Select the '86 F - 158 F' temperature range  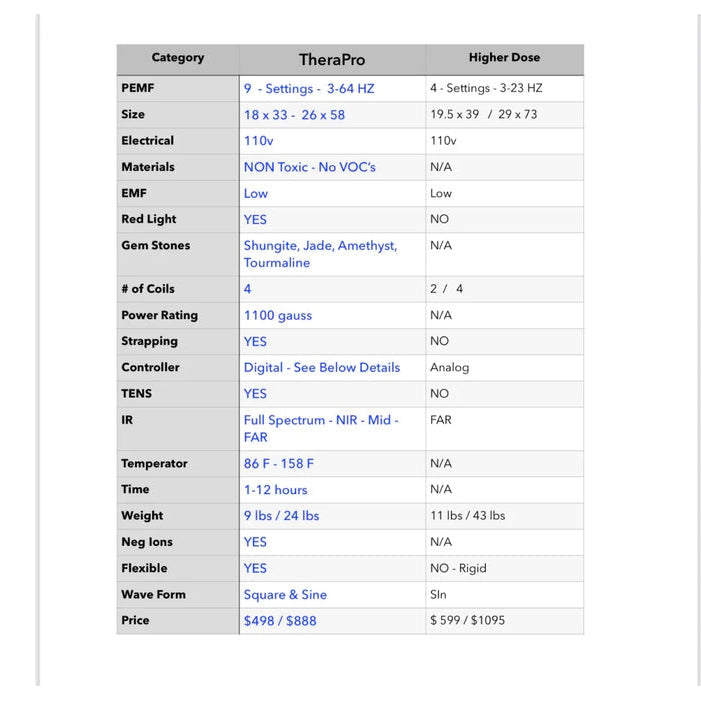(279, 464)
